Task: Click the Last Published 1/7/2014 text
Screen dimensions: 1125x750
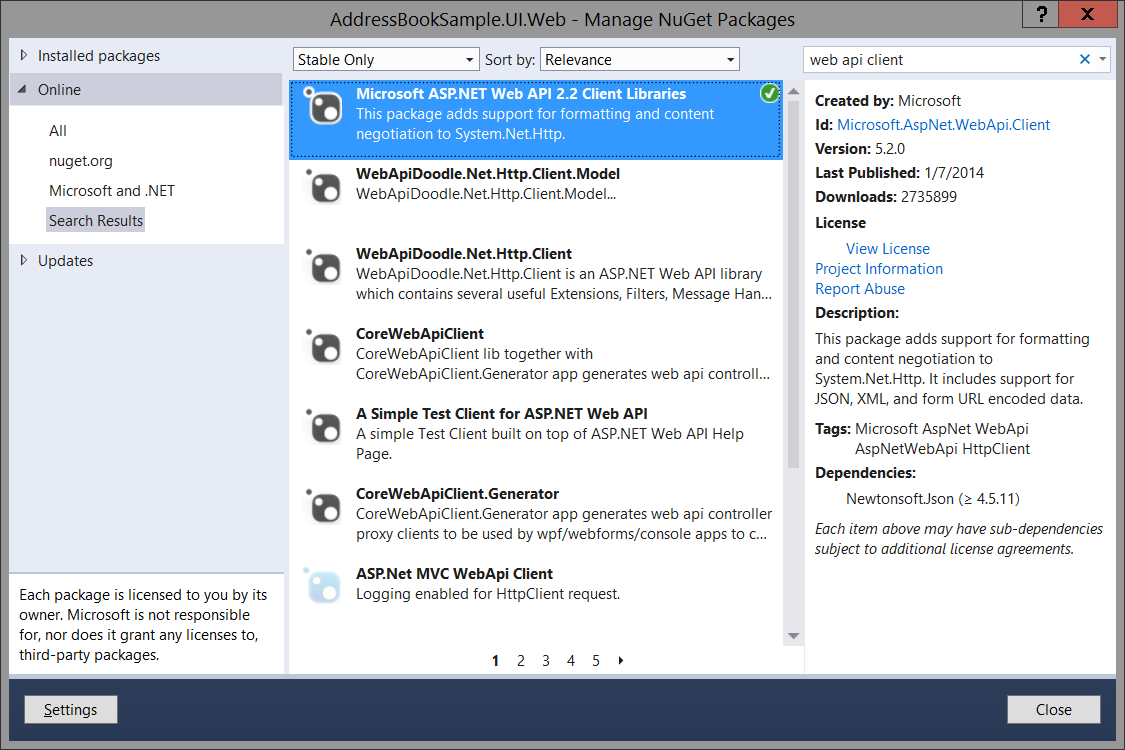Action: [x=899, y=173]
